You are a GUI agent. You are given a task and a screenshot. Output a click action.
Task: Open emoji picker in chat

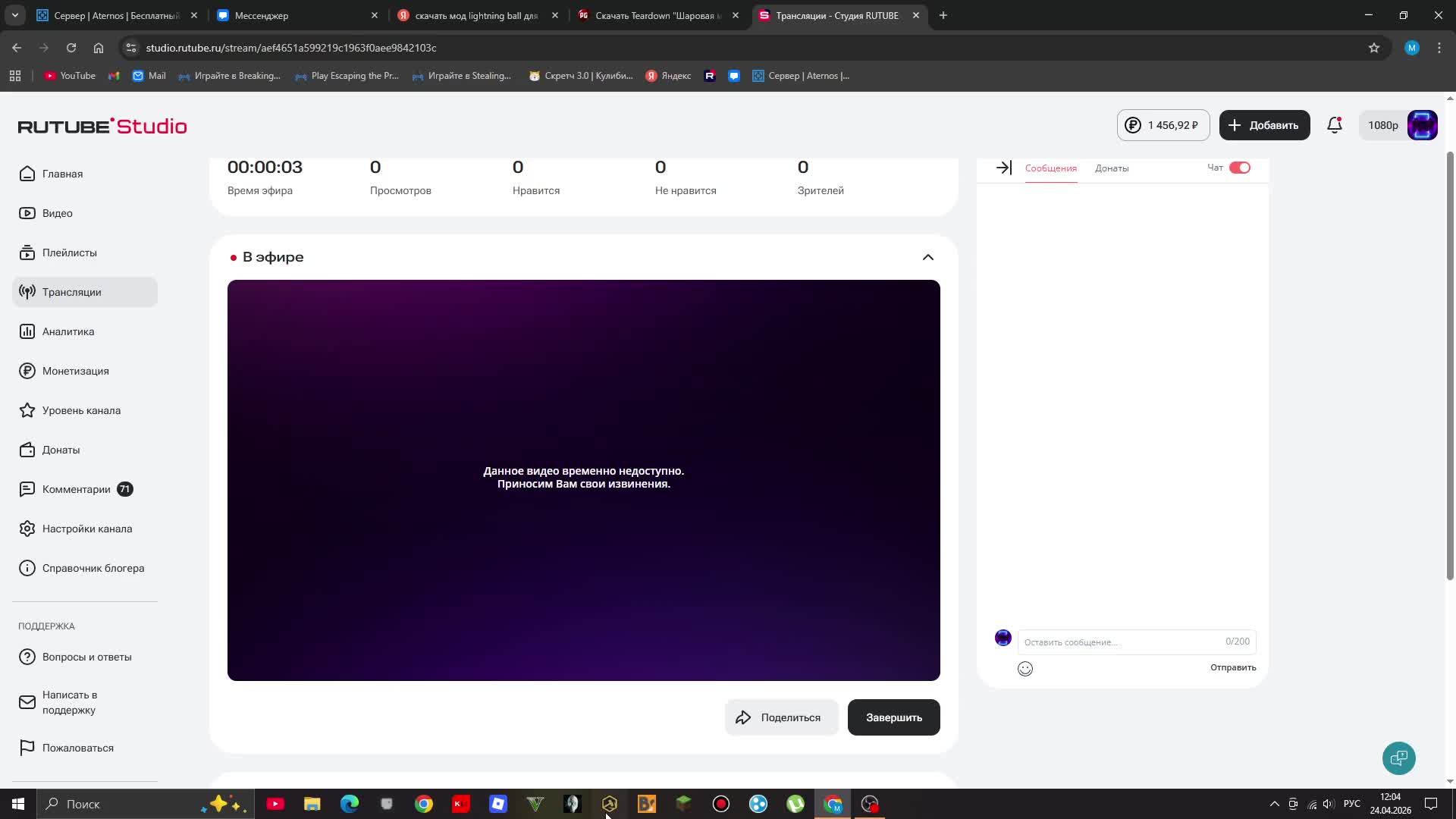[x=1025, y=669]
